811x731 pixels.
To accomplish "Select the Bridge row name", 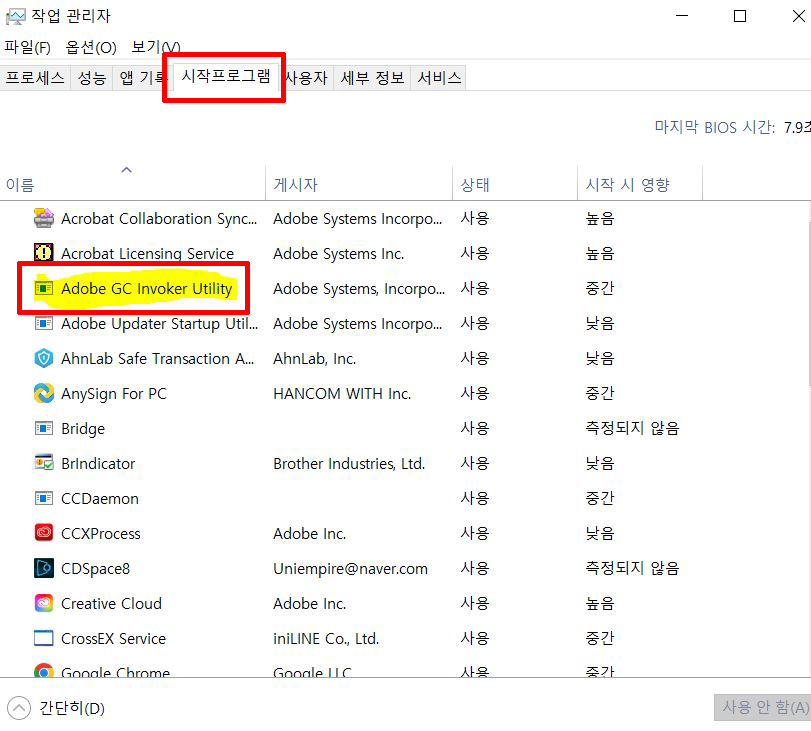I will click(83, 429).
